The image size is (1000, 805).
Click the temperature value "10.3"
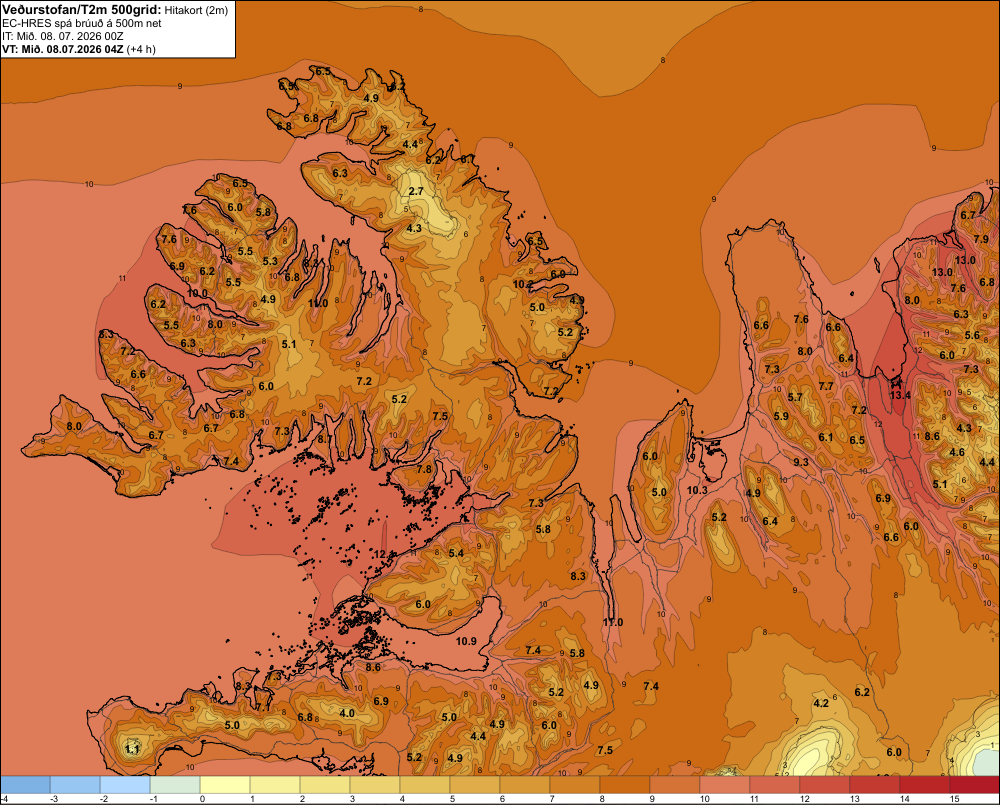pyautogui.click(x=697, y=490)
